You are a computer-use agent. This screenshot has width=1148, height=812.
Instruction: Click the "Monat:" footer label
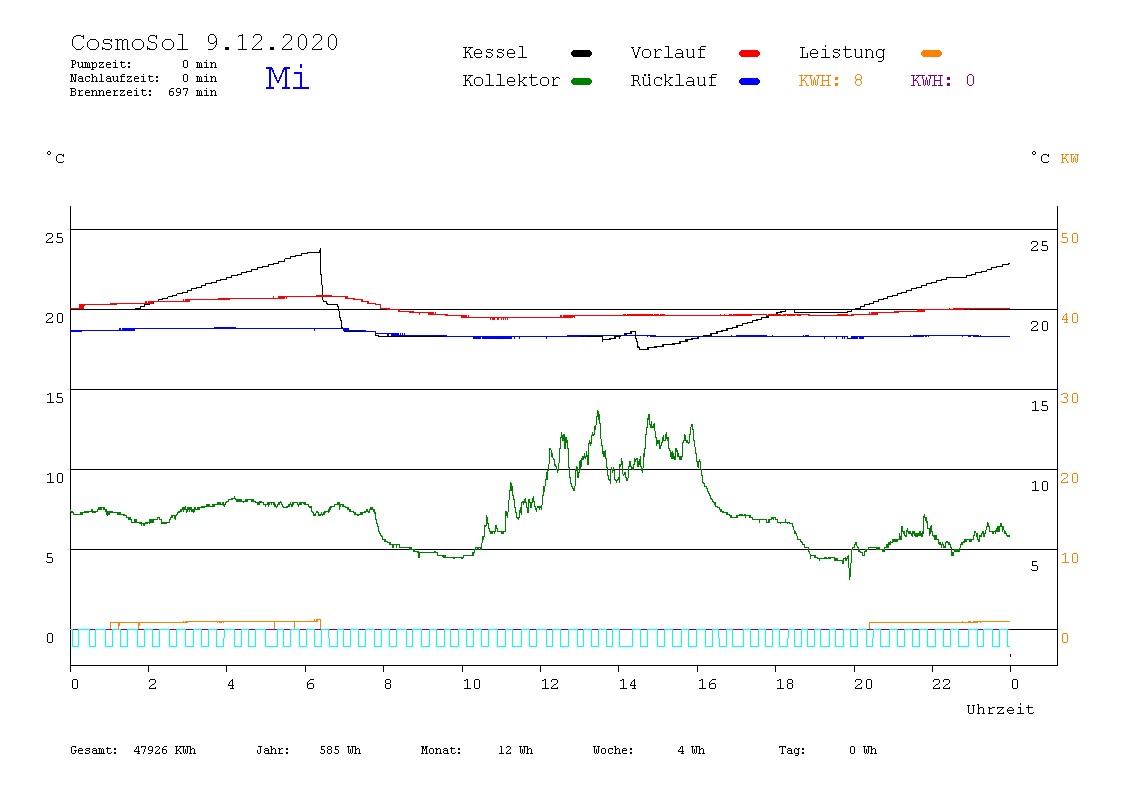pos(441,750)
